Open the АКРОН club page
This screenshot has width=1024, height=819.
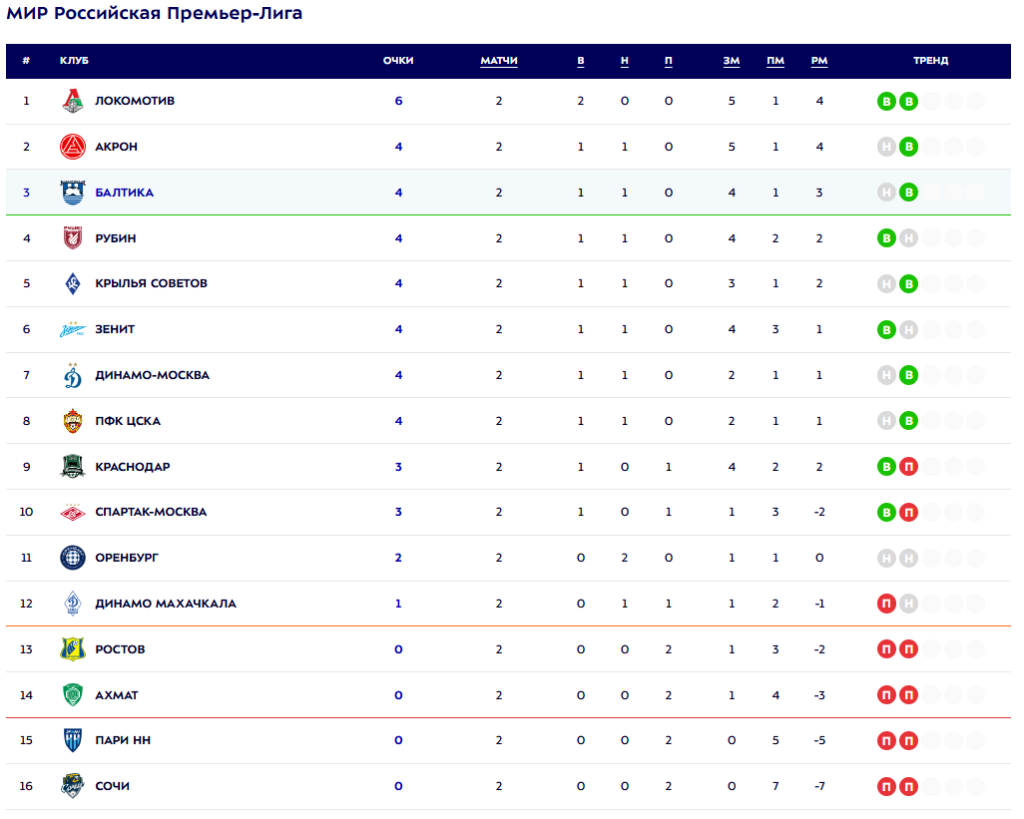pyautogui.click(x=116, y=147)
